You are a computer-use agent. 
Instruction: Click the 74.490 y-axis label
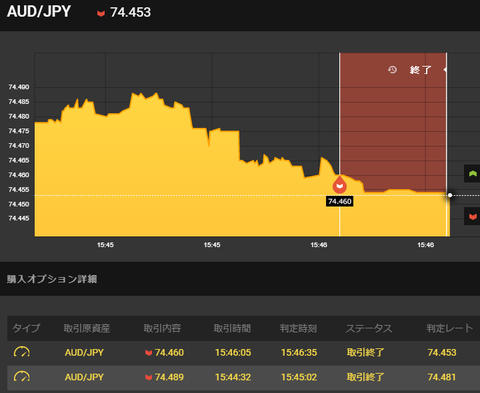[x=19, y=87]
